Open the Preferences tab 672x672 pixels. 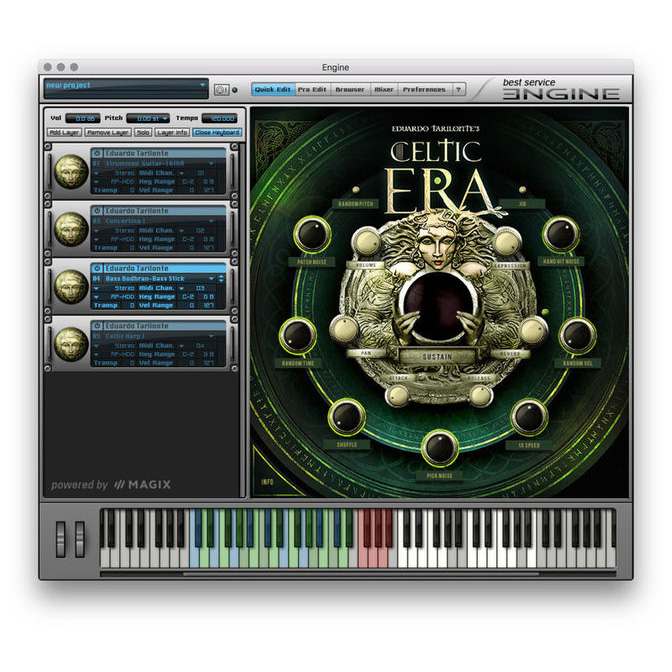(424, 90)
